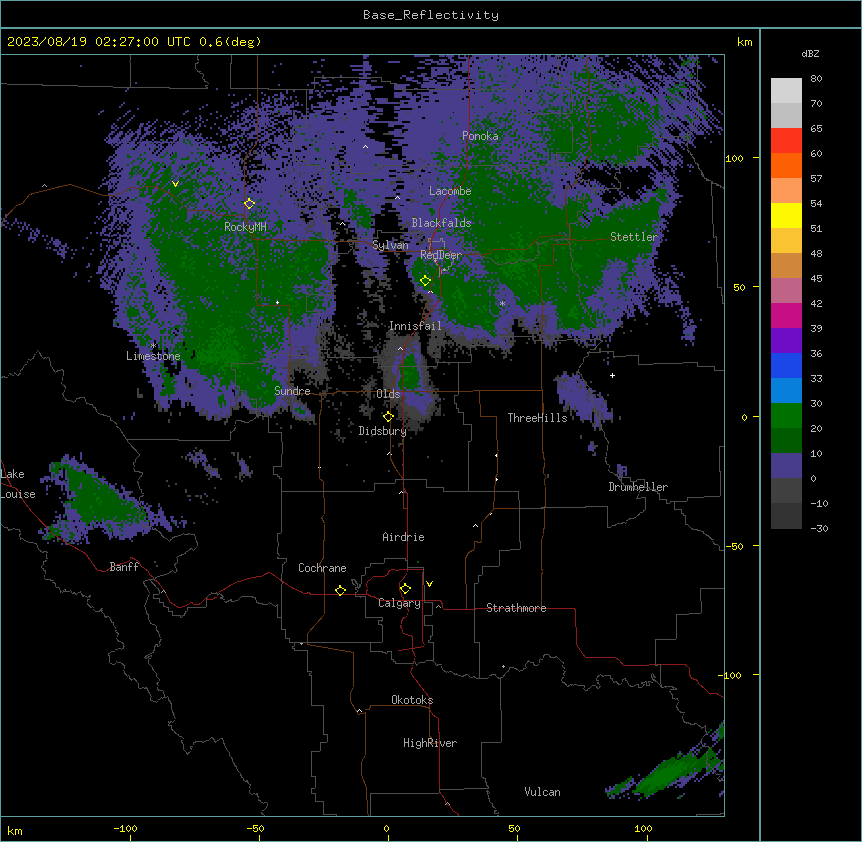Select the magenta 42 dBZ legend swatch
Screen dimensions: 862x842
tap(786, 315)
